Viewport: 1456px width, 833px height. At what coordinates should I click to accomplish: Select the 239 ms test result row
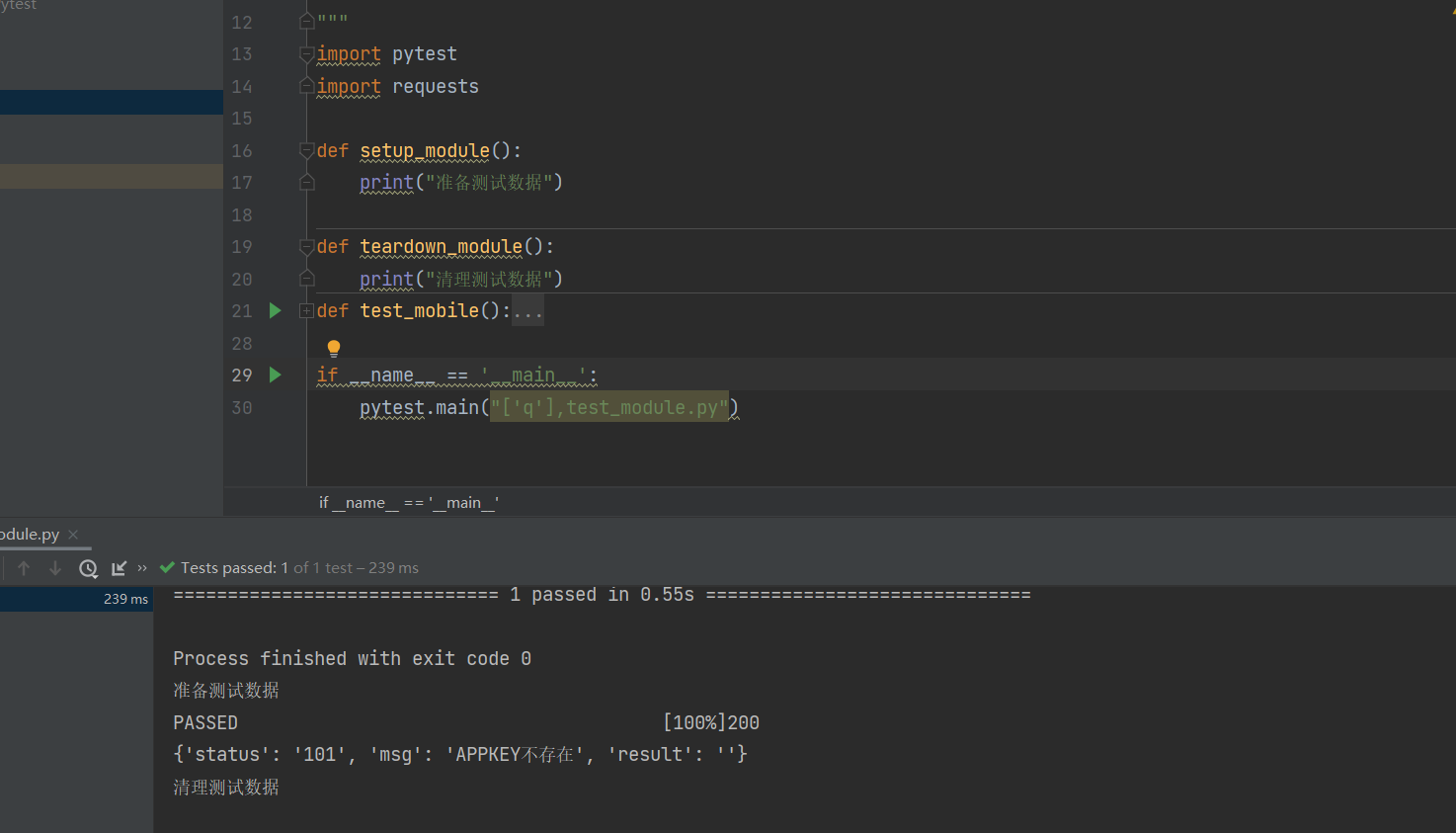76,599
